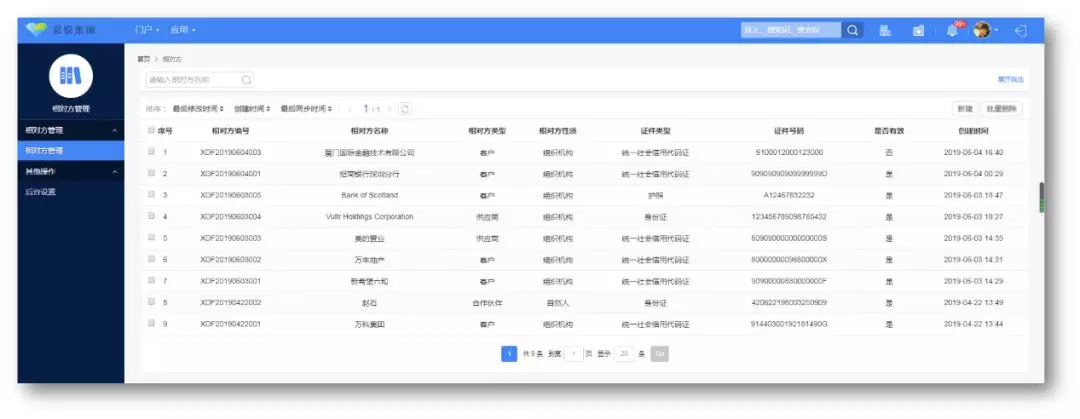
Task: Click the top bar search magnifier button
Action: coord(853,30)
